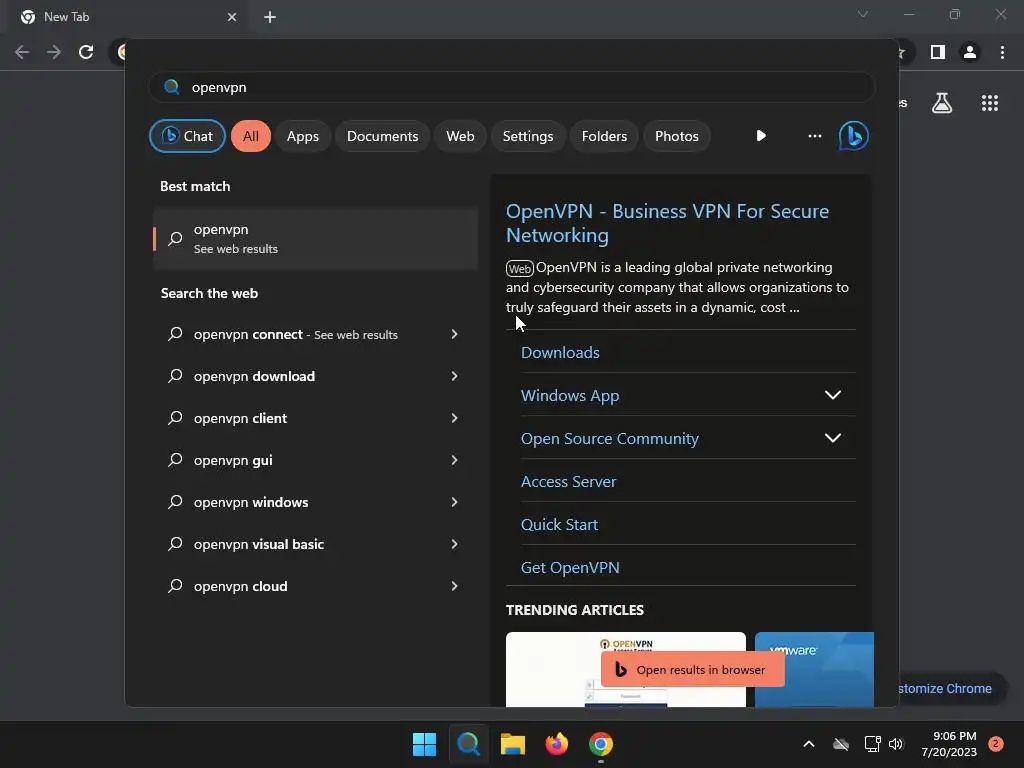The height and width of the screenshot is (768, 1024).
Task: Filter results by Settings
Action: [528, 136]
